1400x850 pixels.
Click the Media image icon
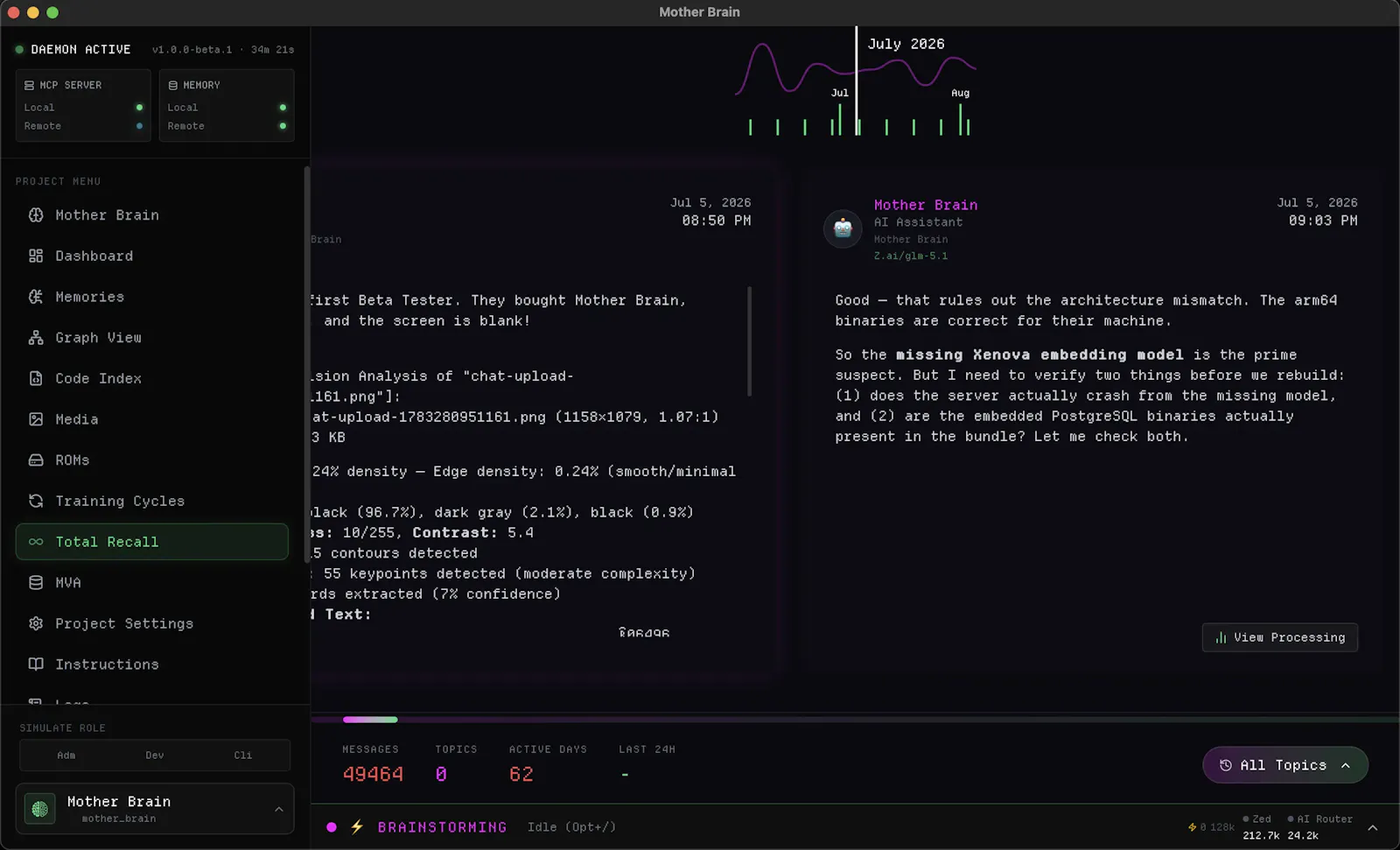36,419
